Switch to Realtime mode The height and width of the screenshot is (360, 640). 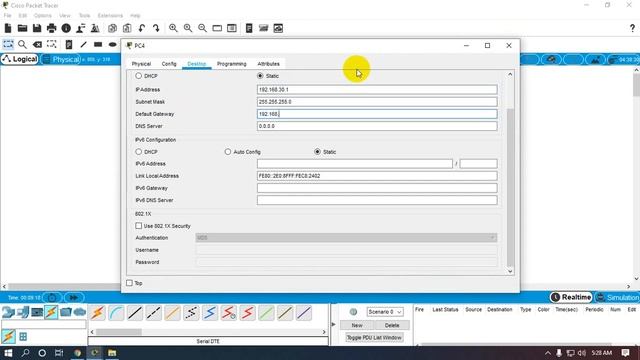tap(571, 298)
